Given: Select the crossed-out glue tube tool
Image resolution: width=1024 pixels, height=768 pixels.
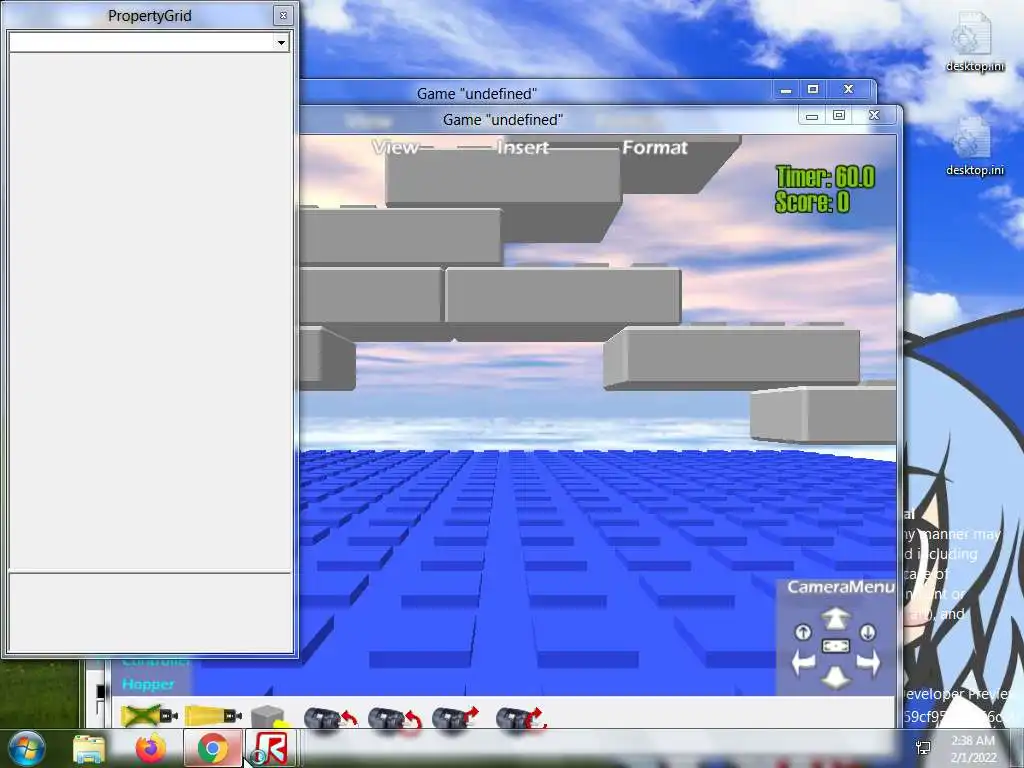Looking at the screenshot, I should click(x=149, y=716).
